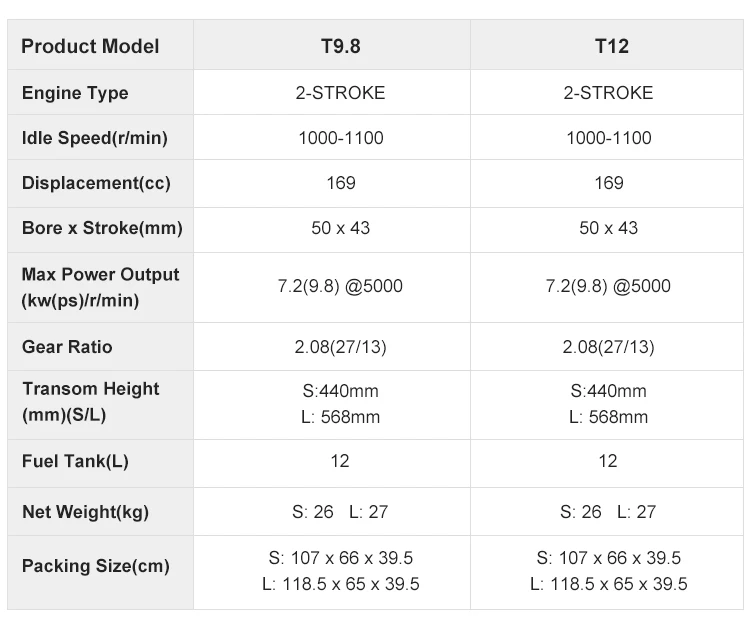Select the Net Weight(kg) row label

click(x=85, y=512)
